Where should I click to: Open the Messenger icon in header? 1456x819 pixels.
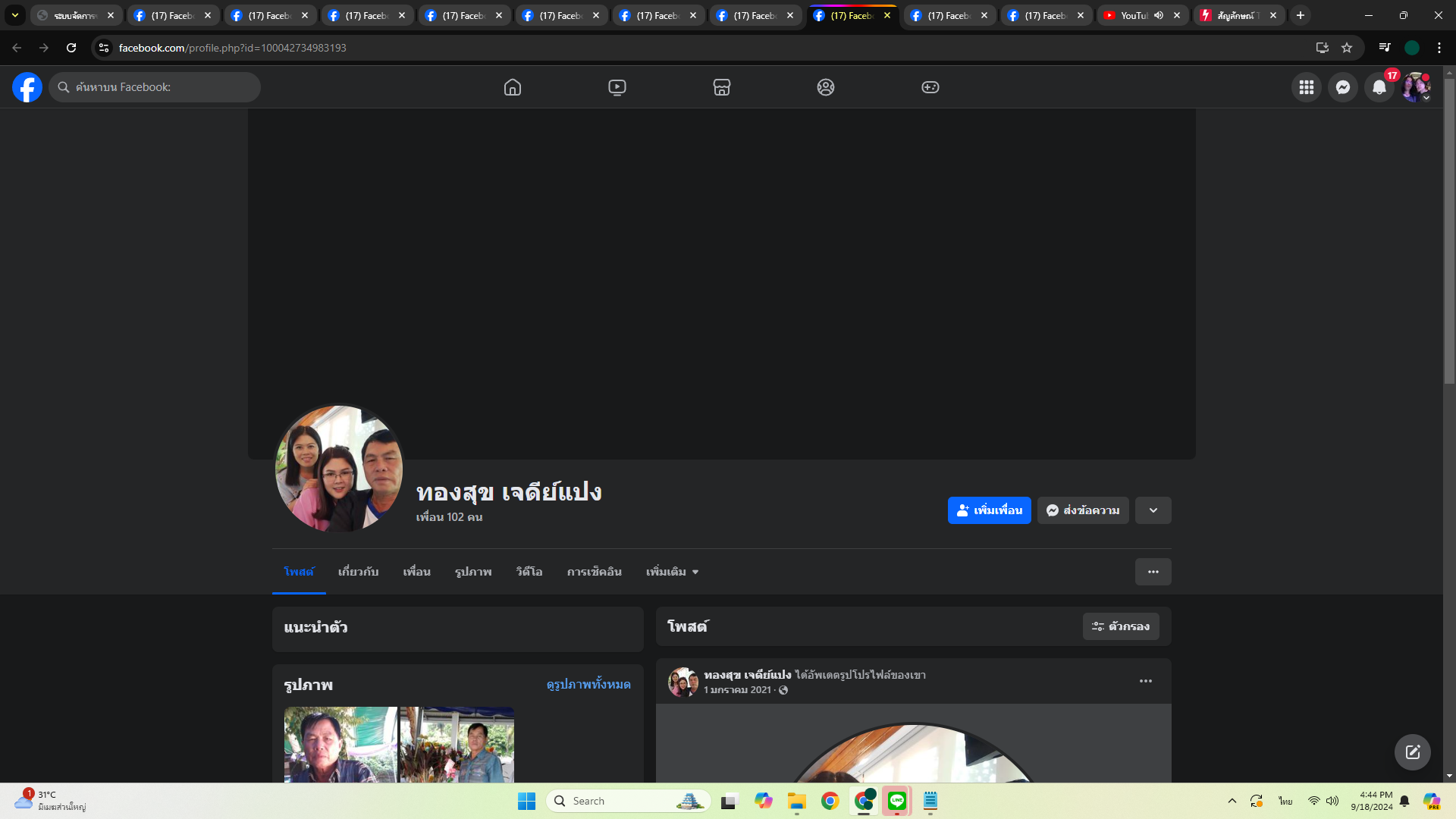click(x=1343, y=87)
